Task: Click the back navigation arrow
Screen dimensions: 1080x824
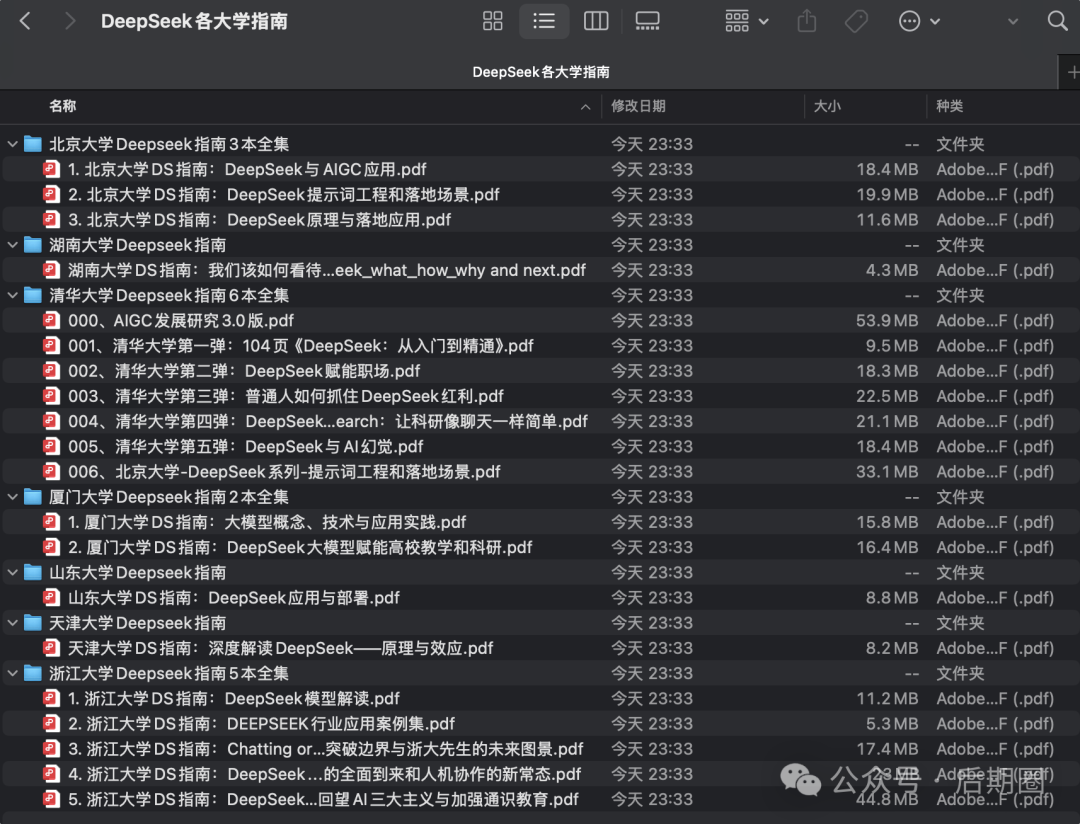Action: [x=24, y=20]
